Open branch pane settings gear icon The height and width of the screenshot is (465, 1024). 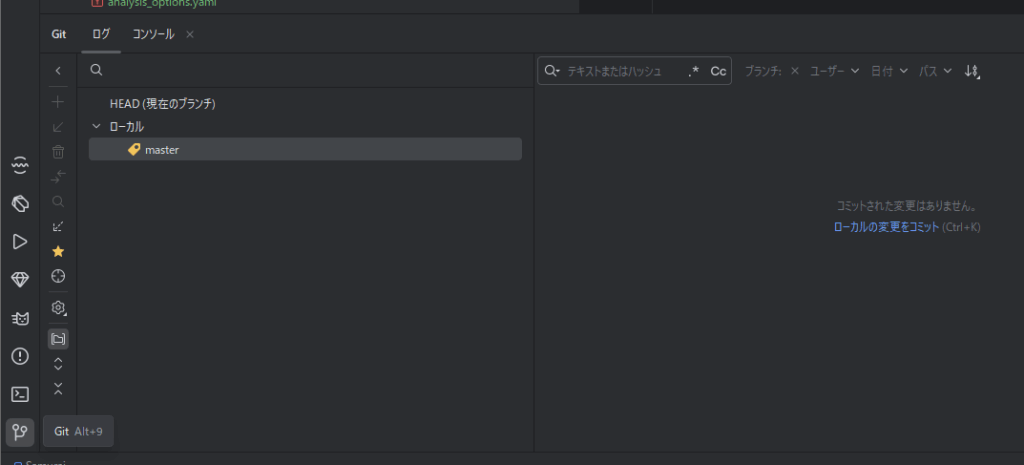coord(58,308)
